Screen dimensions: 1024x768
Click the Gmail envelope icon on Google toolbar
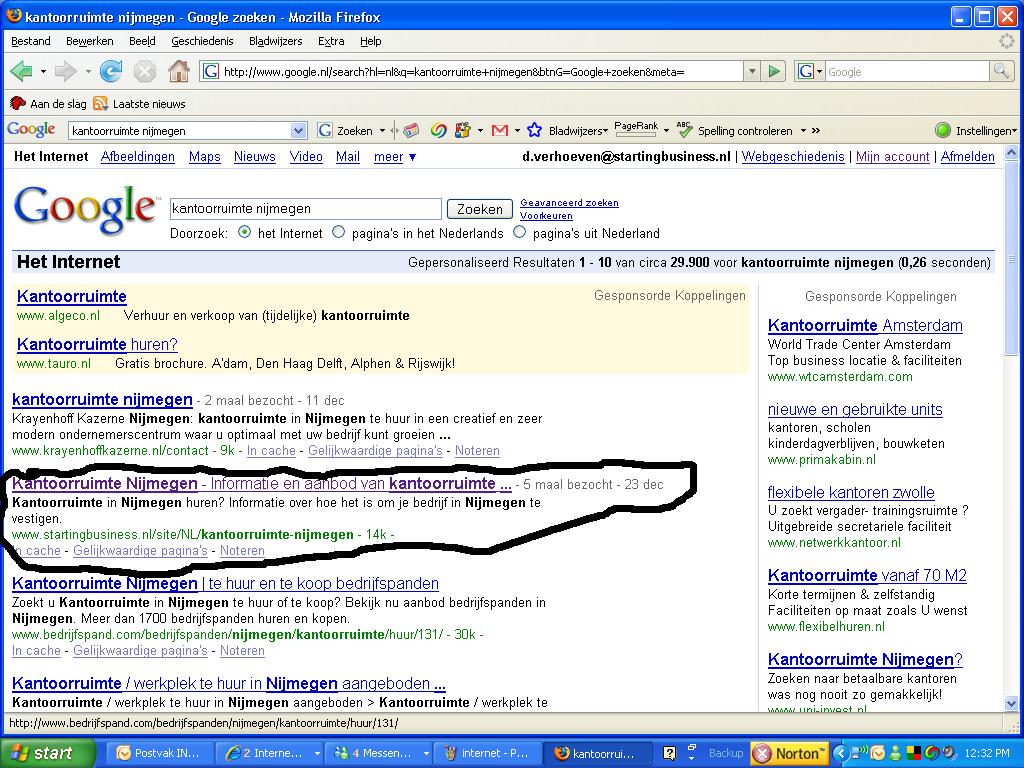pos(500,131)
